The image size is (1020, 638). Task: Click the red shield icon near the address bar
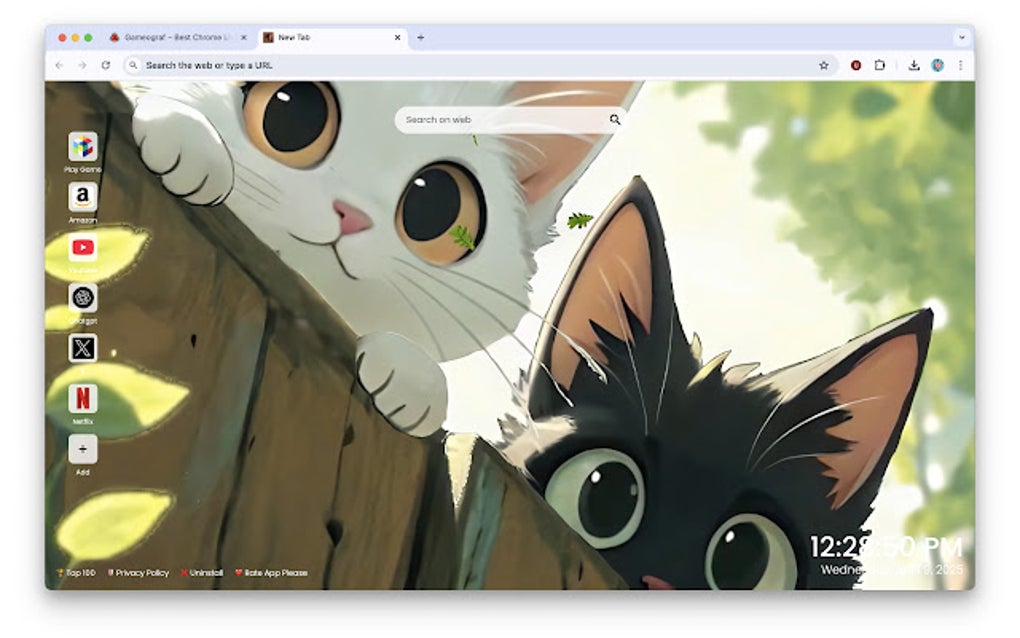tap(856, 65)
